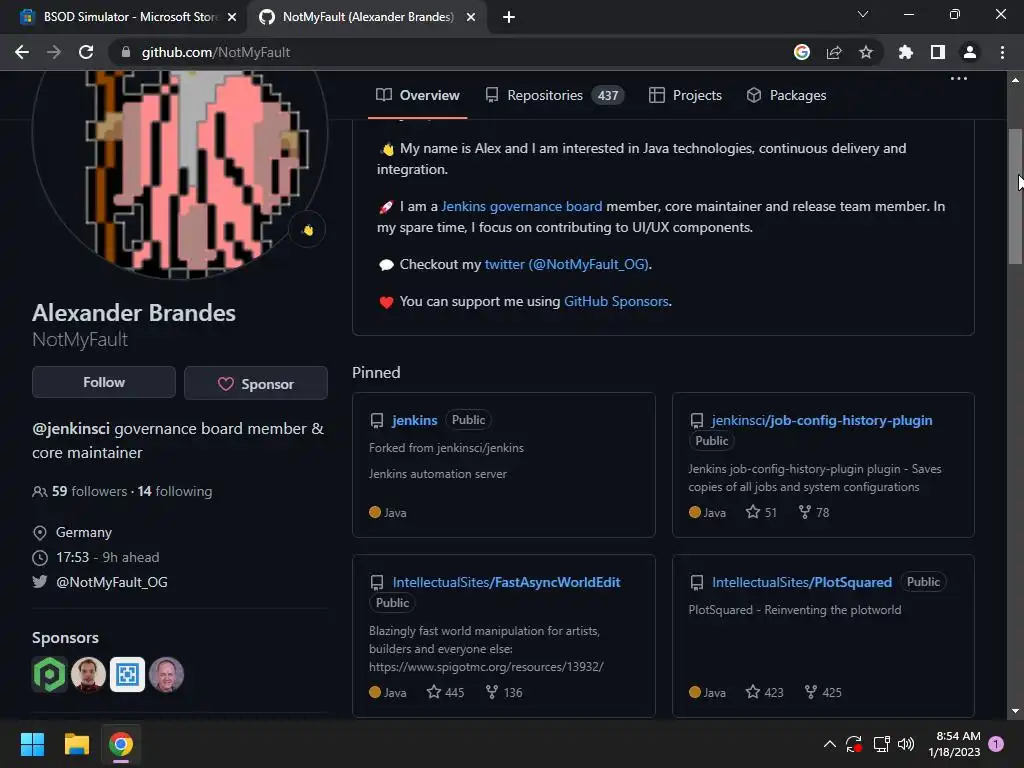Open the Chrome three-dot menu
This screenshot has width=1024, height=768.
pos(1002,52)
